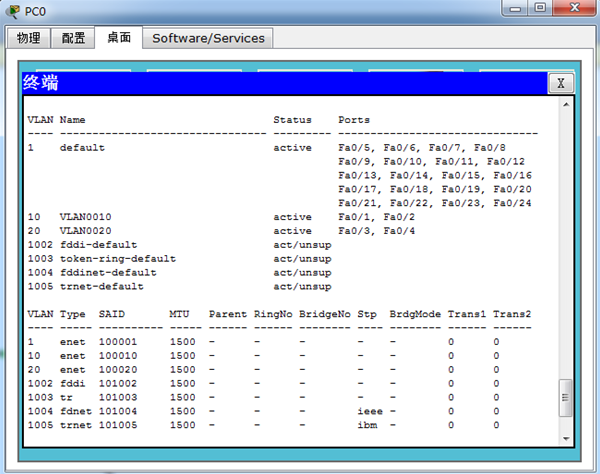
Task: Click the 'ieee' Stp value
Action: (370, 411)
